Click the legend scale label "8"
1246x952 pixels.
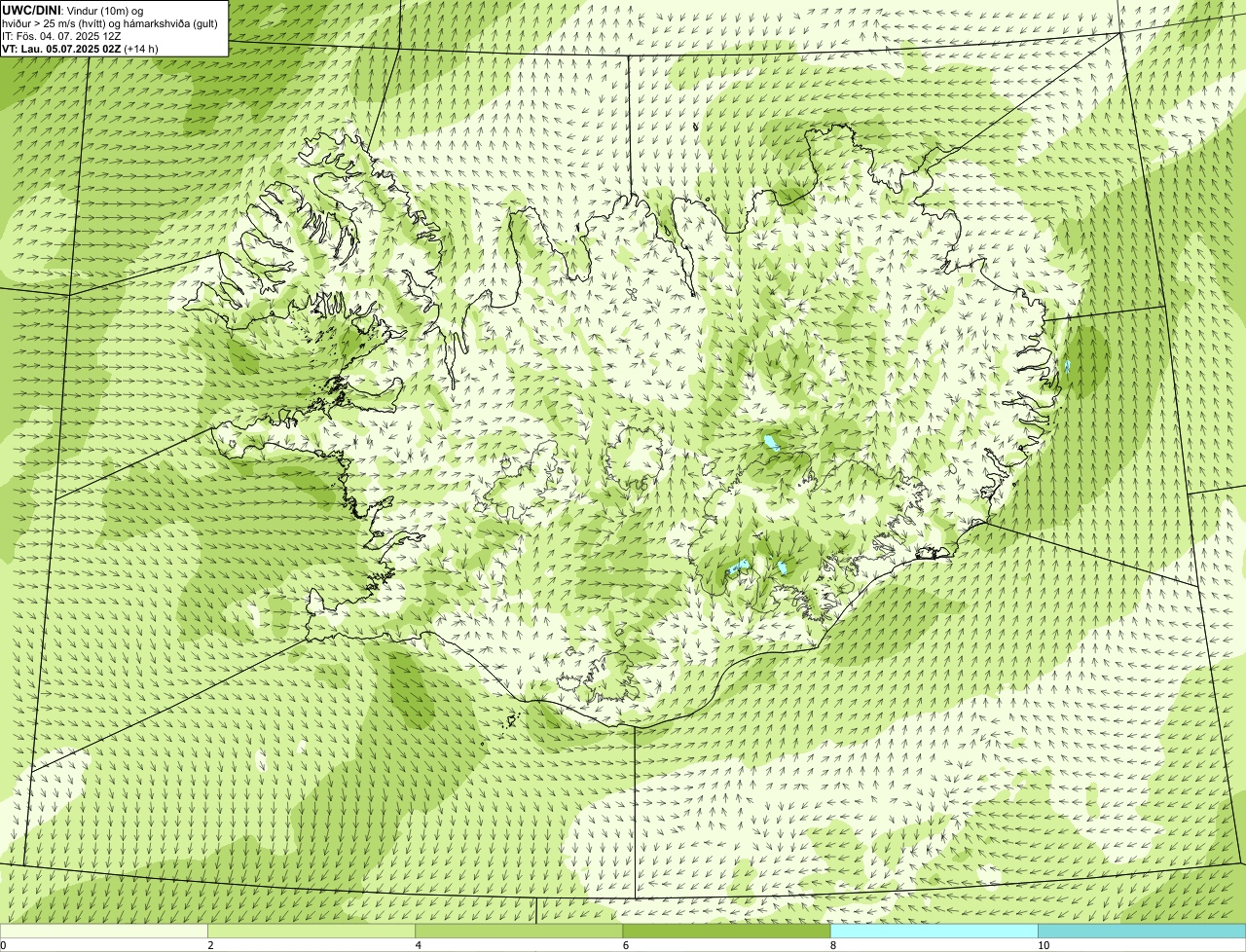(x=832, y=945)
